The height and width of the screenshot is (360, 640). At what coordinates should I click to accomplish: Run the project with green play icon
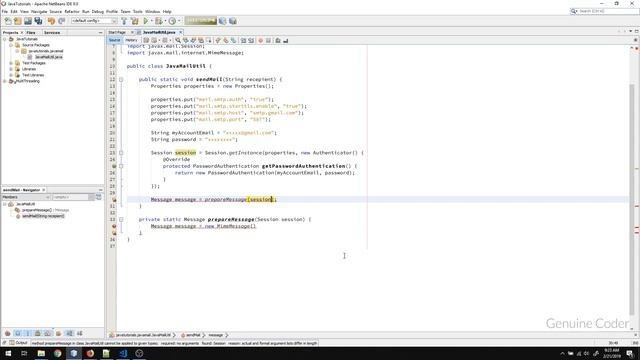146,21
